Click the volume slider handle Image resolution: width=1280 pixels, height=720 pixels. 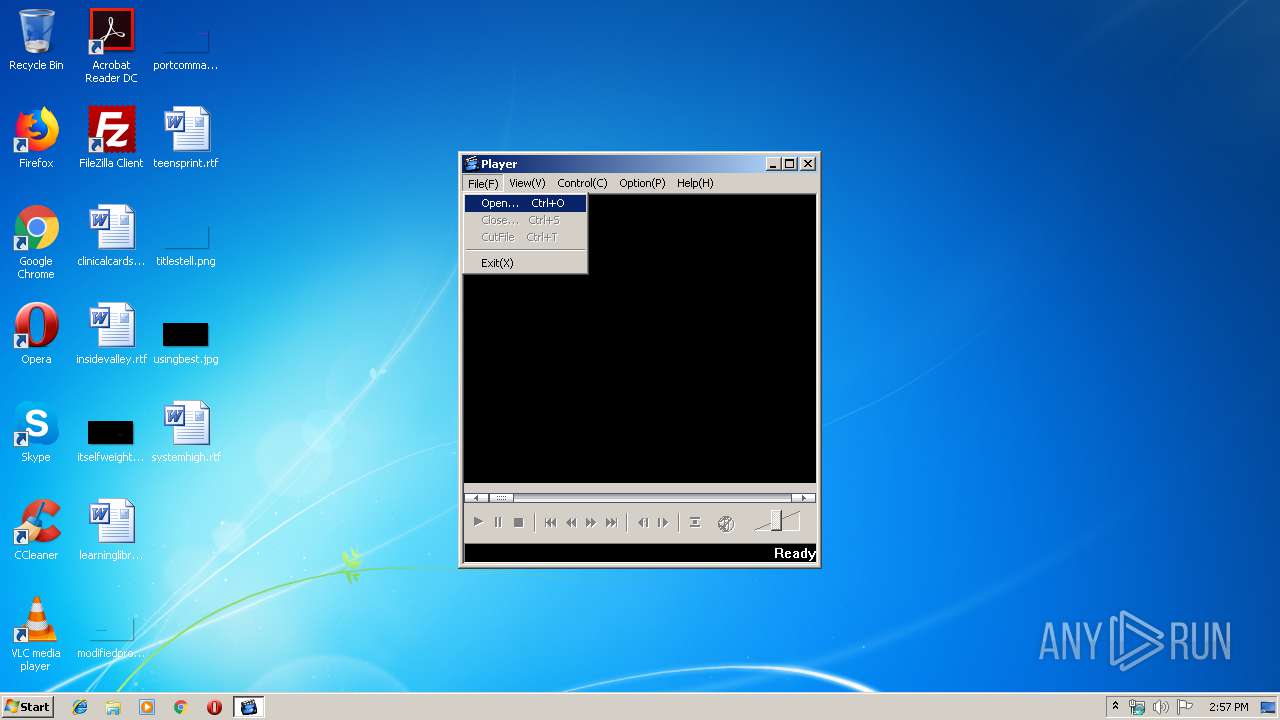point(776,521)
